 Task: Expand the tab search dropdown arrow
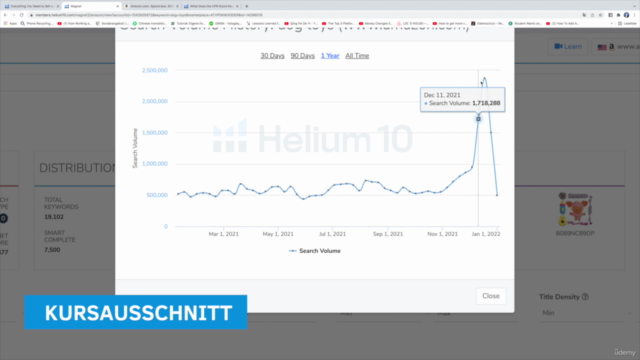pyautogui.click(x=633, y=6)
